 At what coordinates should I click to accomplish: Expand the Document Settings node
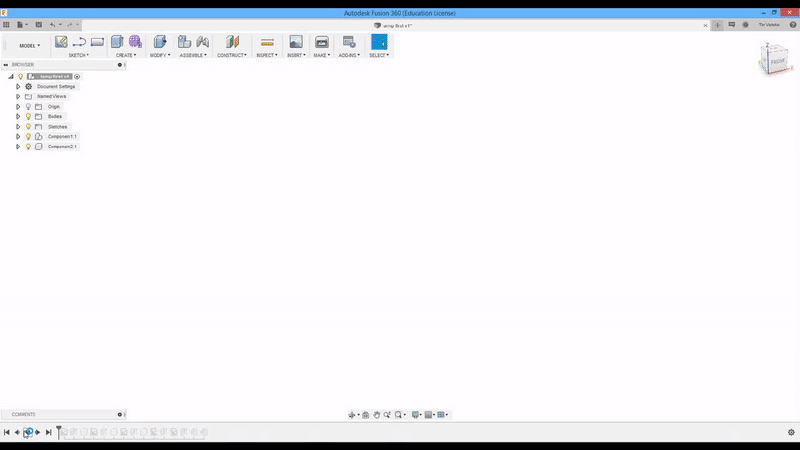click(18, 87)
